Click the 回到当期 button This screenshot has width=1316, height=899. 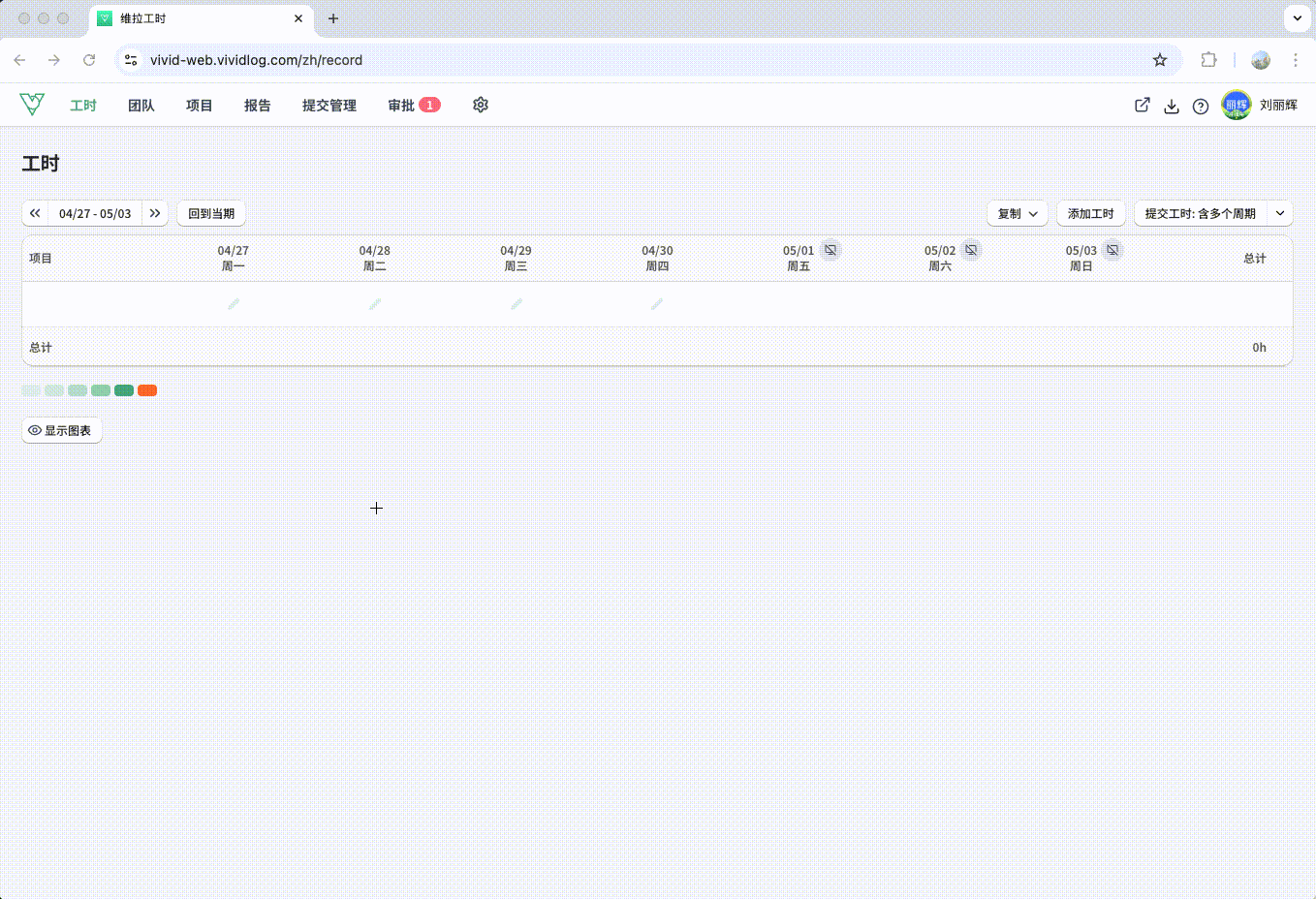pos(211,213)
